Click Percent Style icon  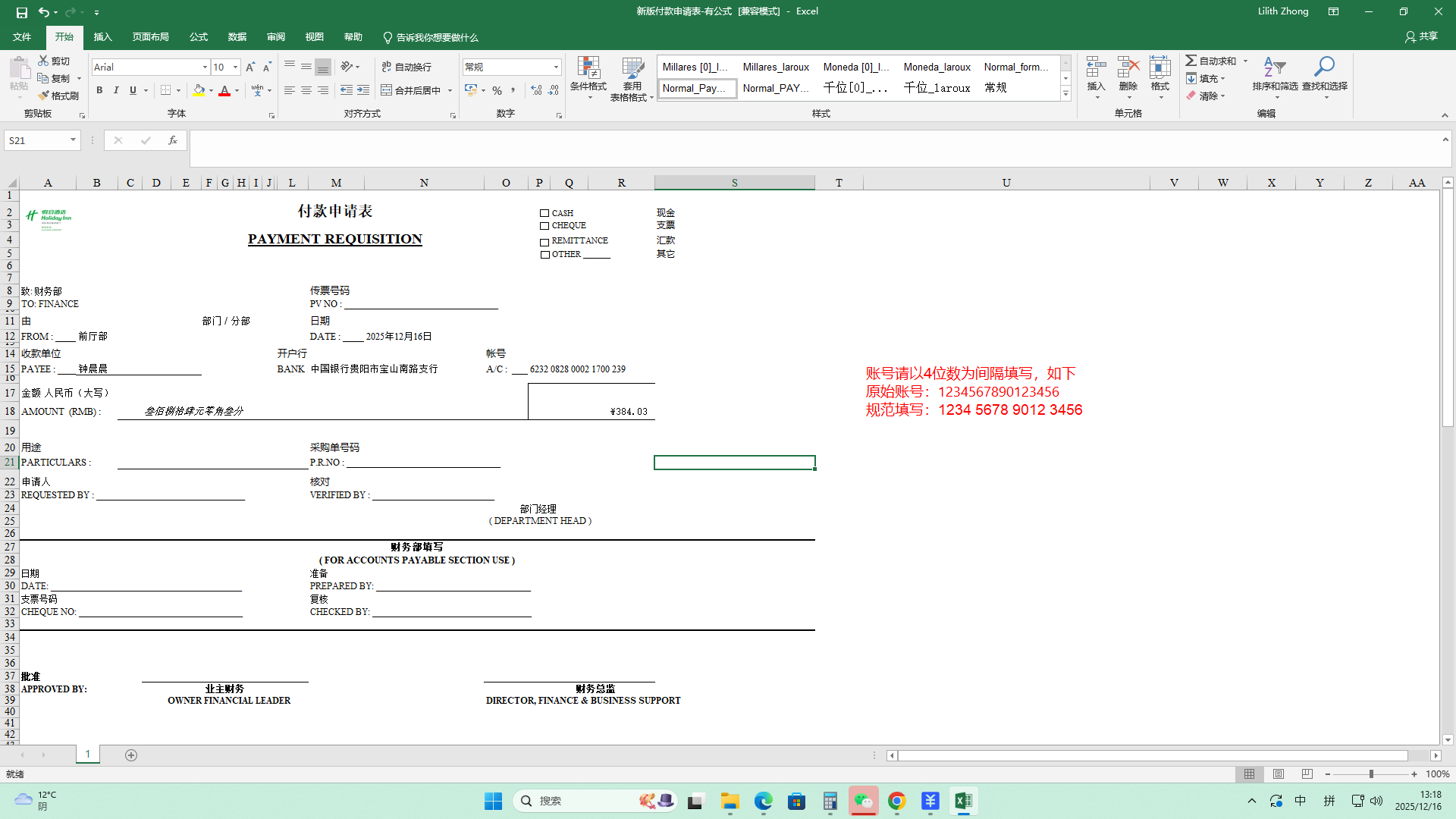[497, 90]
